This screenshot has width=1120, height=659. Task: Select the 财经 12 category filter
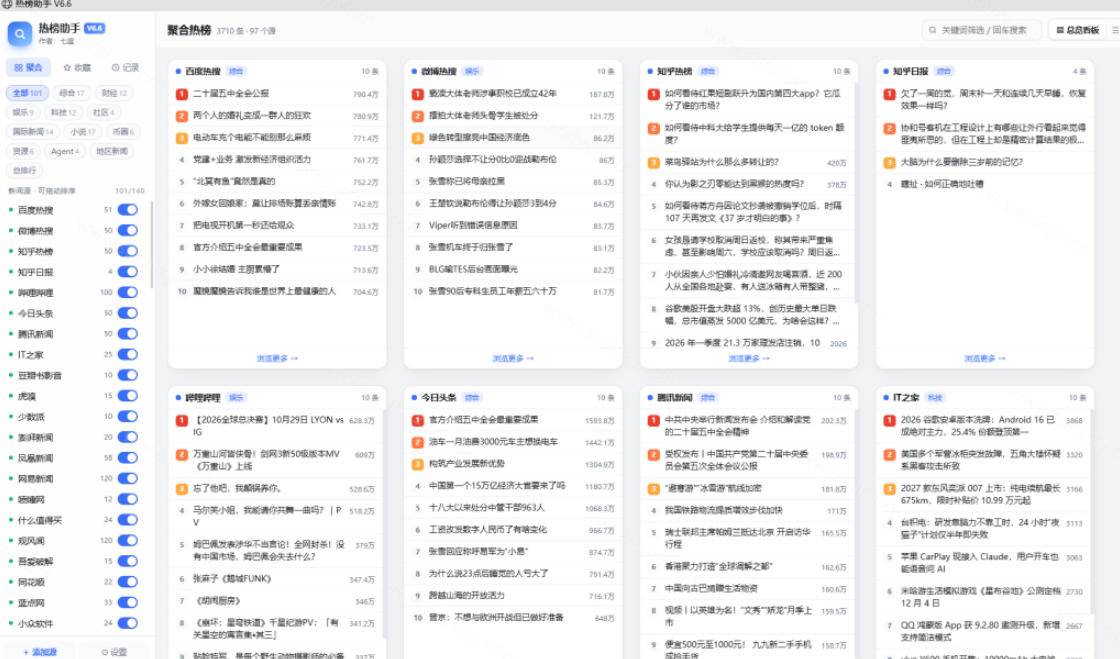tap(114, 93)
